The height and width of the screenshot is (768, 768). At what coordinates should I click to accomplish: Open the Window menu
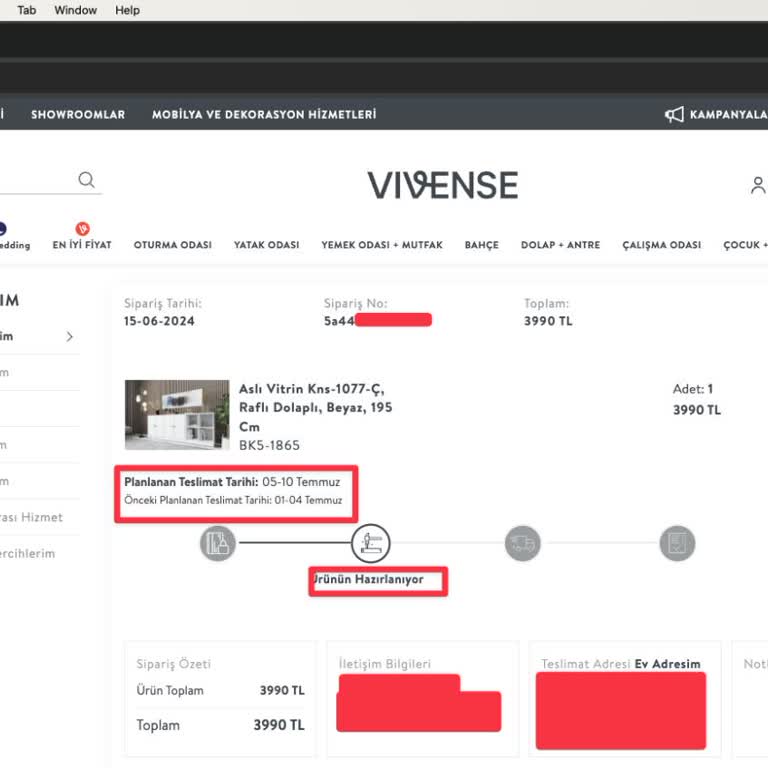(x=75, y=10)
